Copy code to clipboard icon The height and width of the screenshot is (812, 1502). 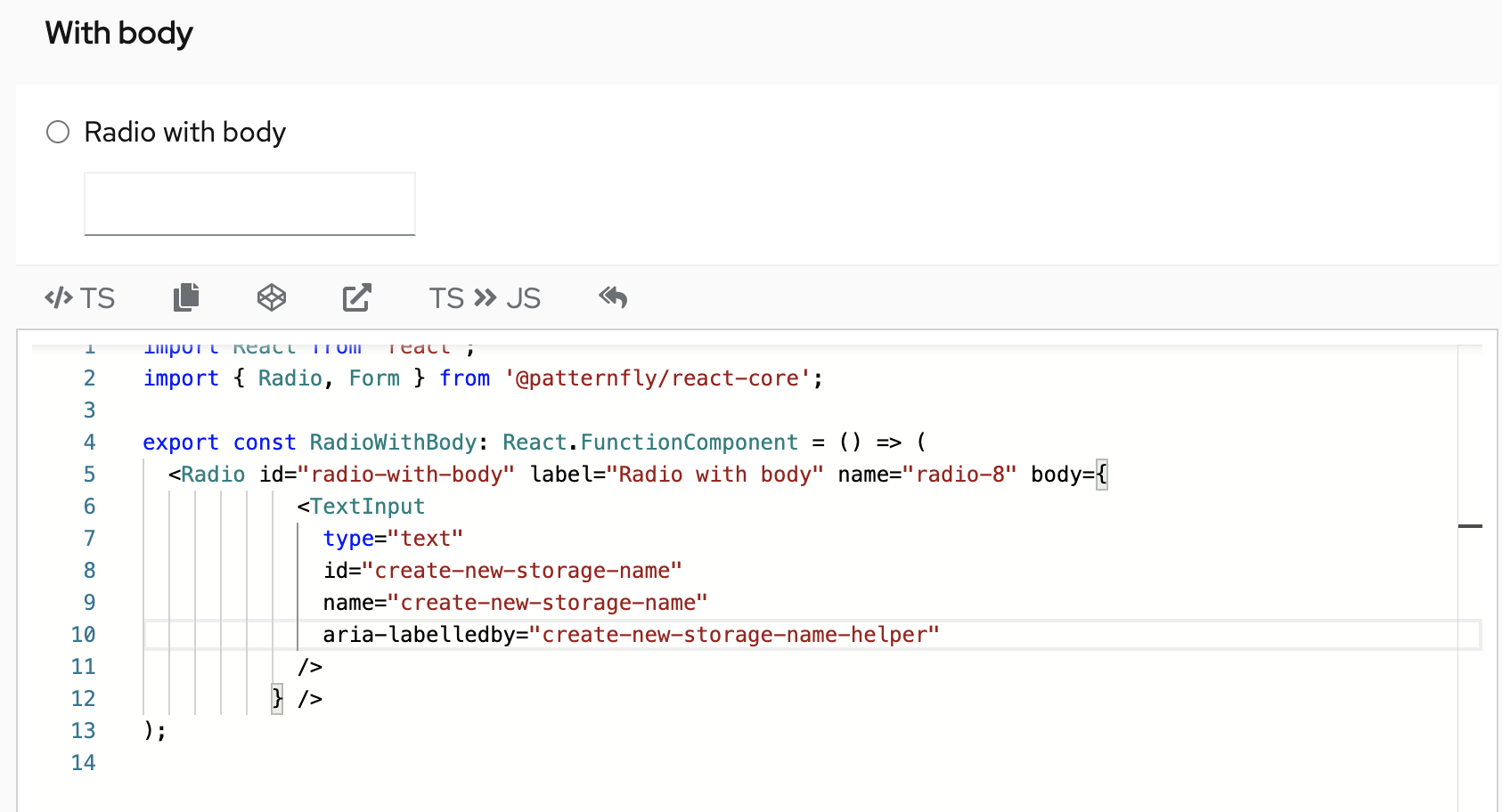pyautogui.click(x=186, y=297)
